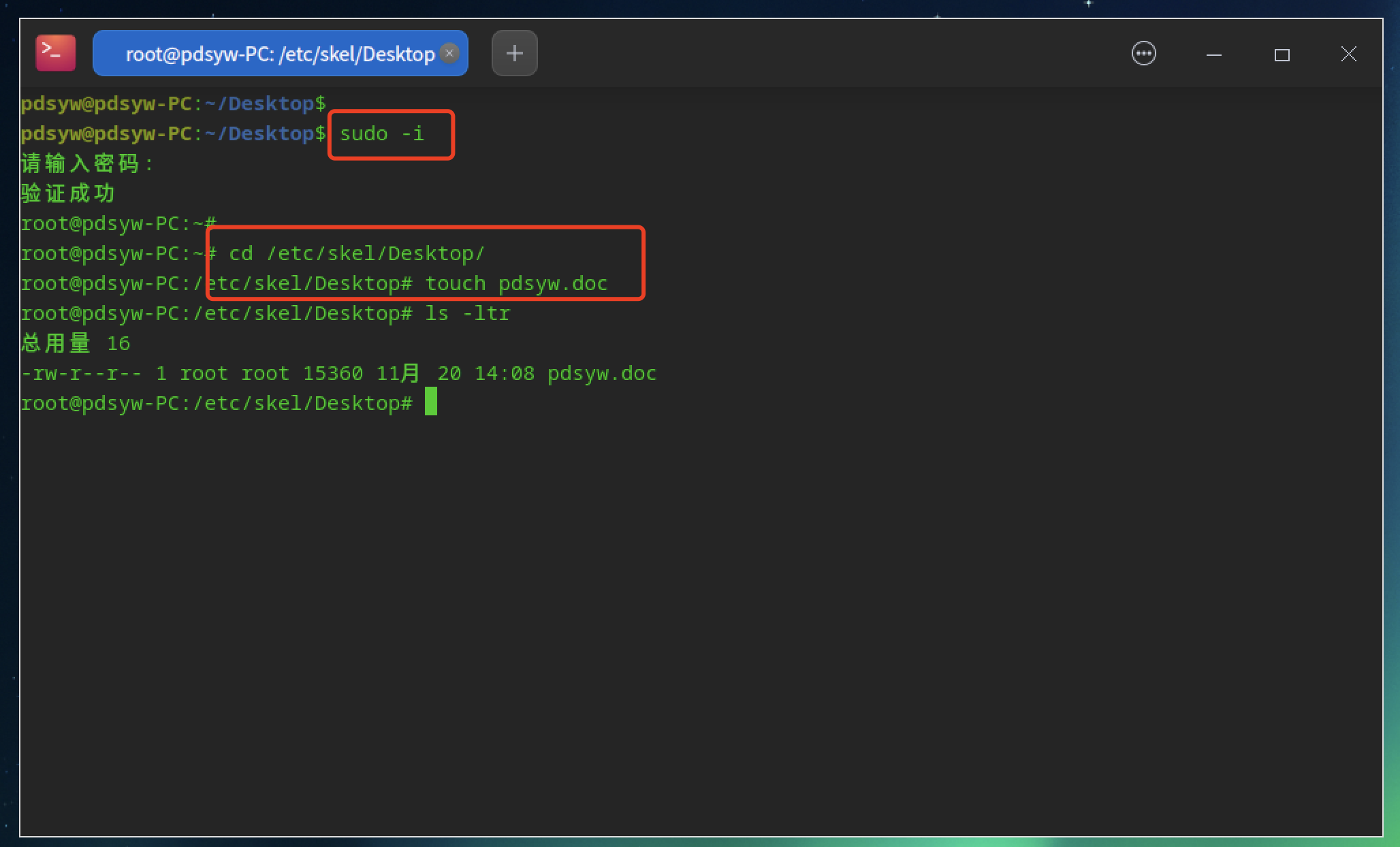Click the terminal application icon
1400x847 pixels.
[55, 52]
